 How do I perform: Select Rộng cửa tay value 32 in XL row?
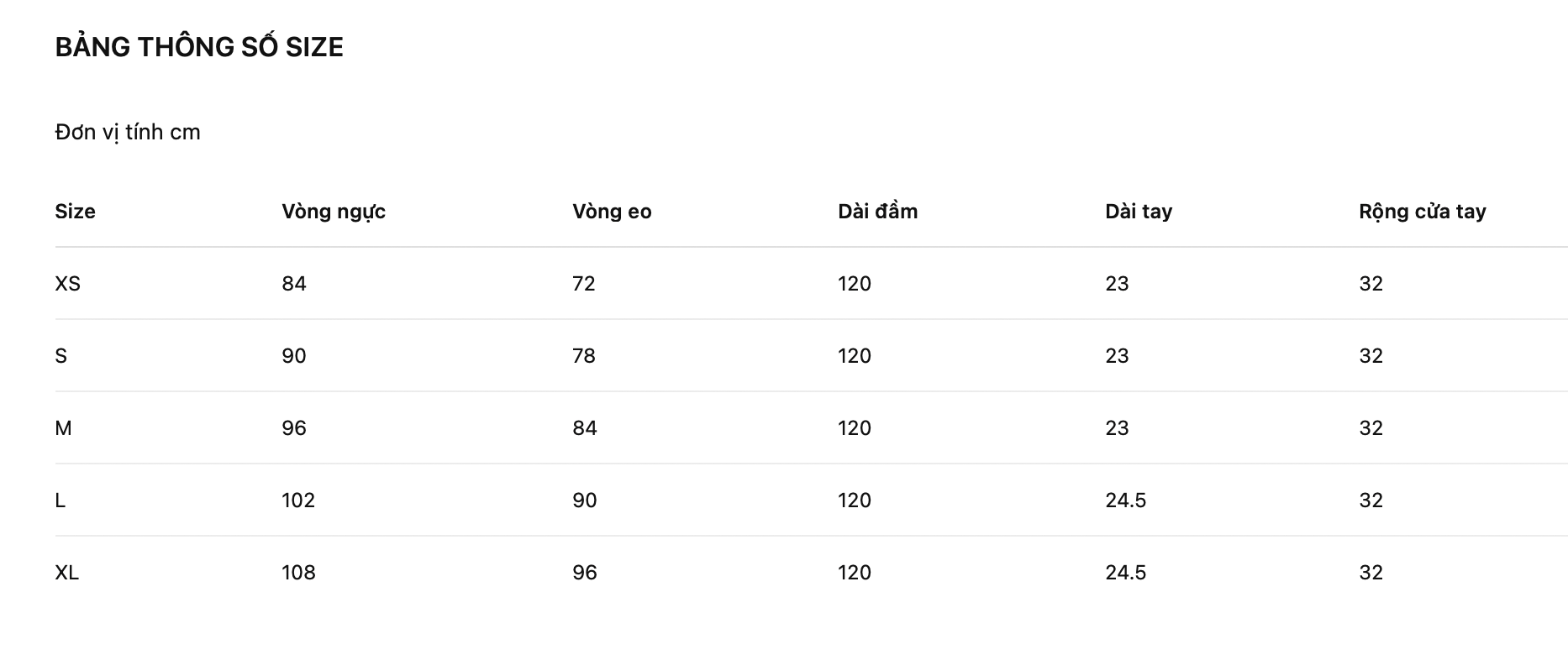pos(1371,573)
